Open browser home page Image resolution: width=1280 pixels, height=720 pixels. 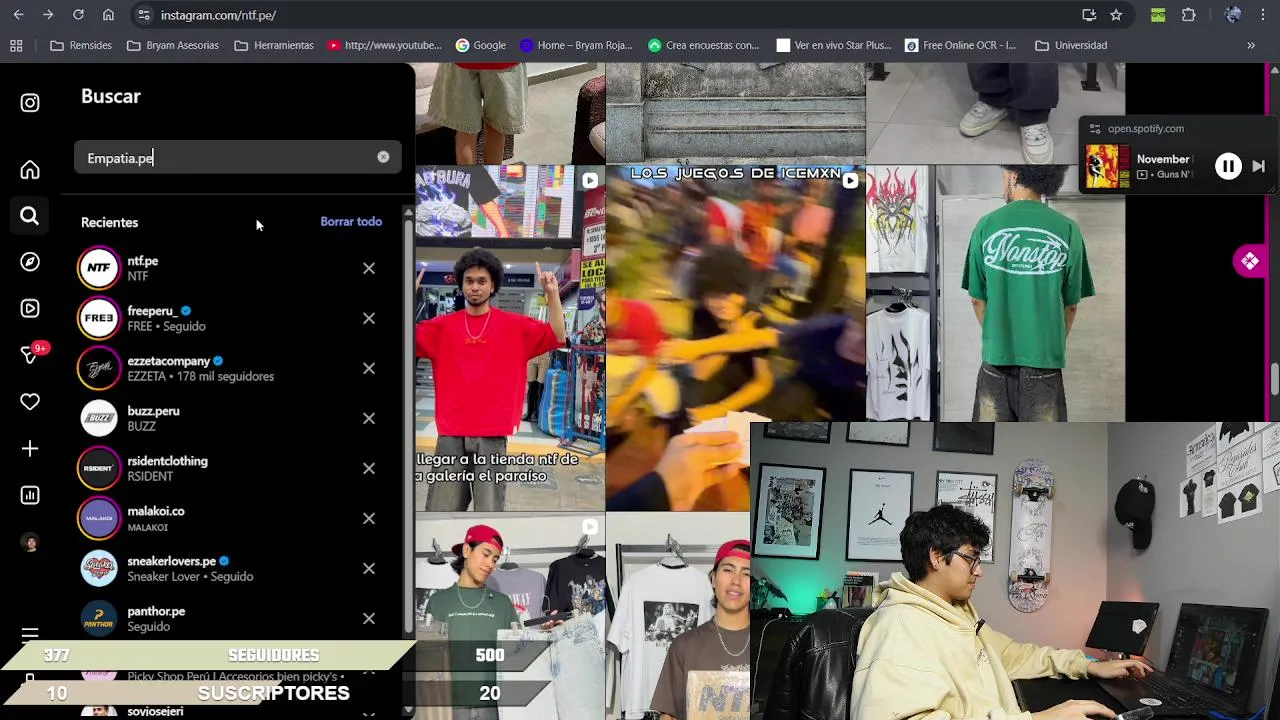pos(108,15)
